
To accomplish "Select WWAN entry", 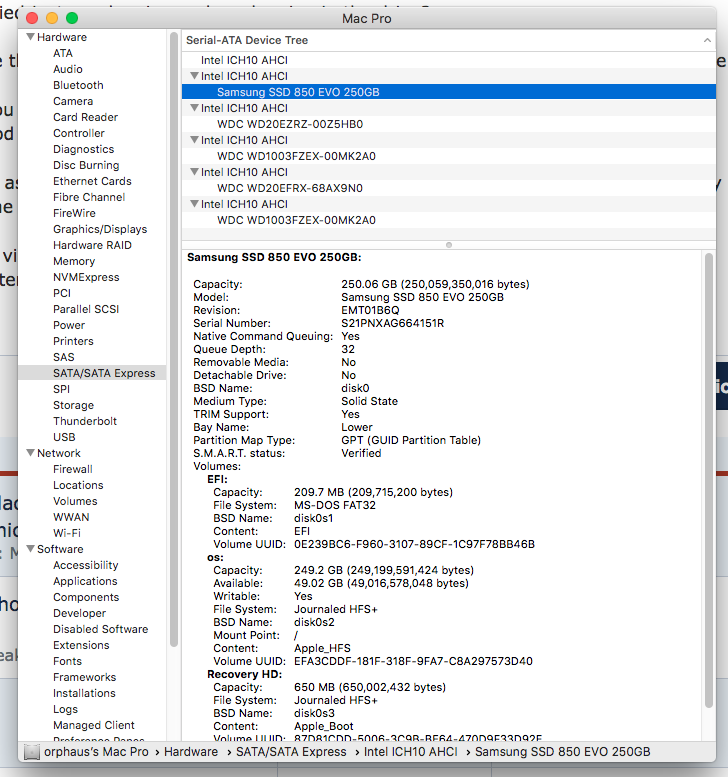I will pyautogui.click(x=71, y=517).
